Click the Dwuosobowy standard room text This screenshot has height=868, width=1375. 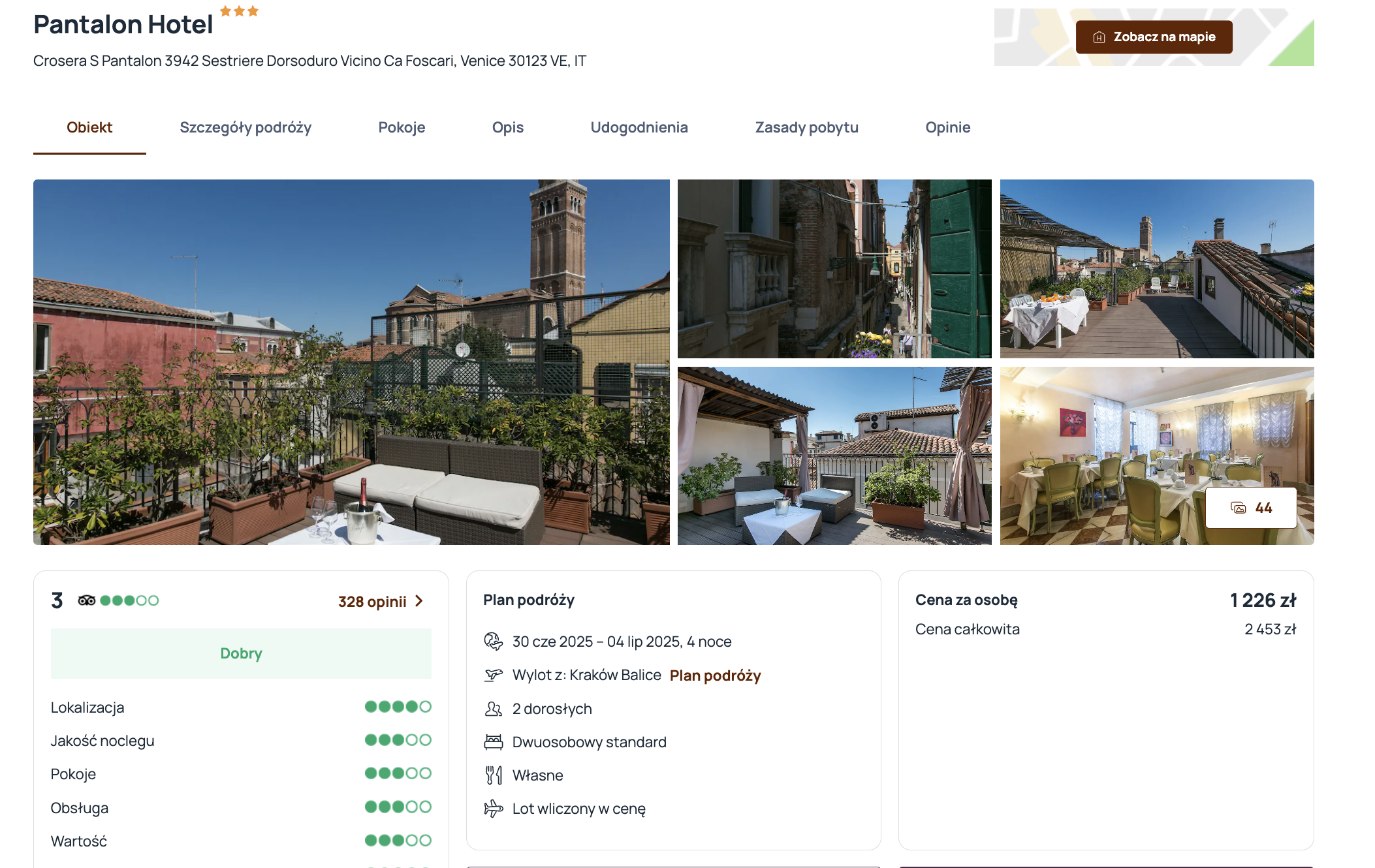589,742
